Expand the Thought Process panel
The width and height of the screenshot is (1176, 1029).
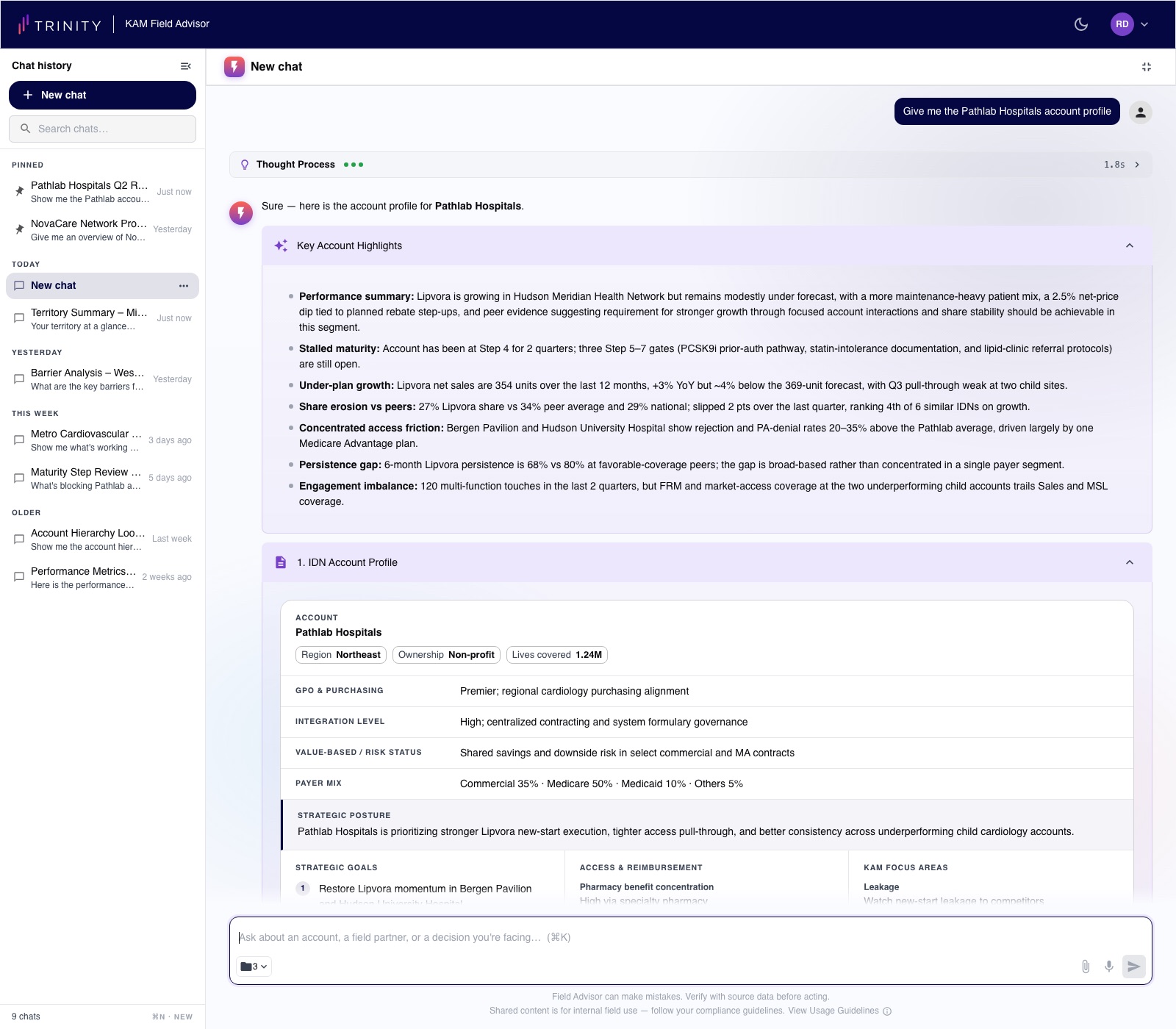[x=690, y=165]
